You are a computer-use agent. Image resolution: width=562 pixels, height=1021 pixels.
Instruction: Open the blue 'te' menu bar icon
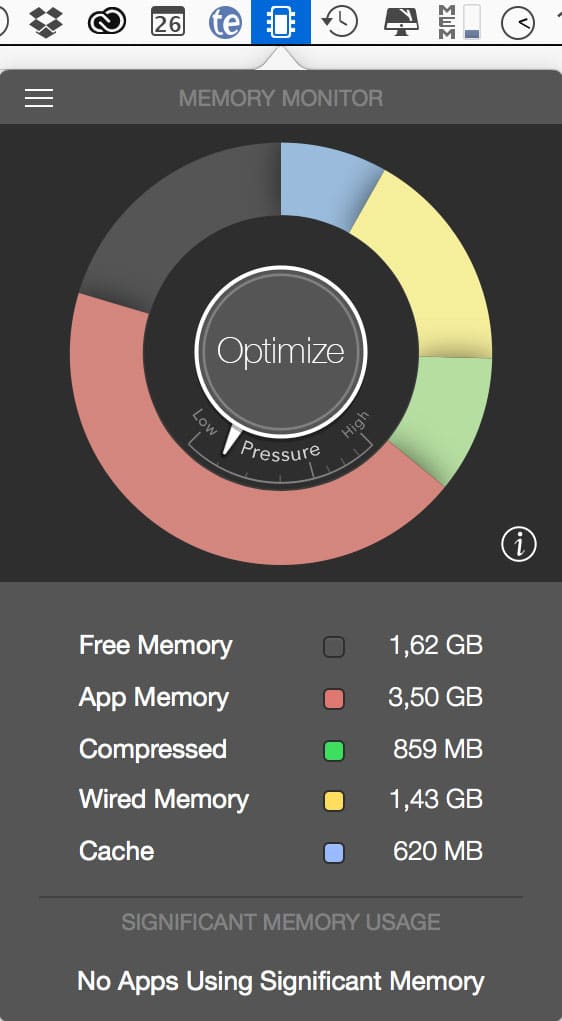coord(225,23)
